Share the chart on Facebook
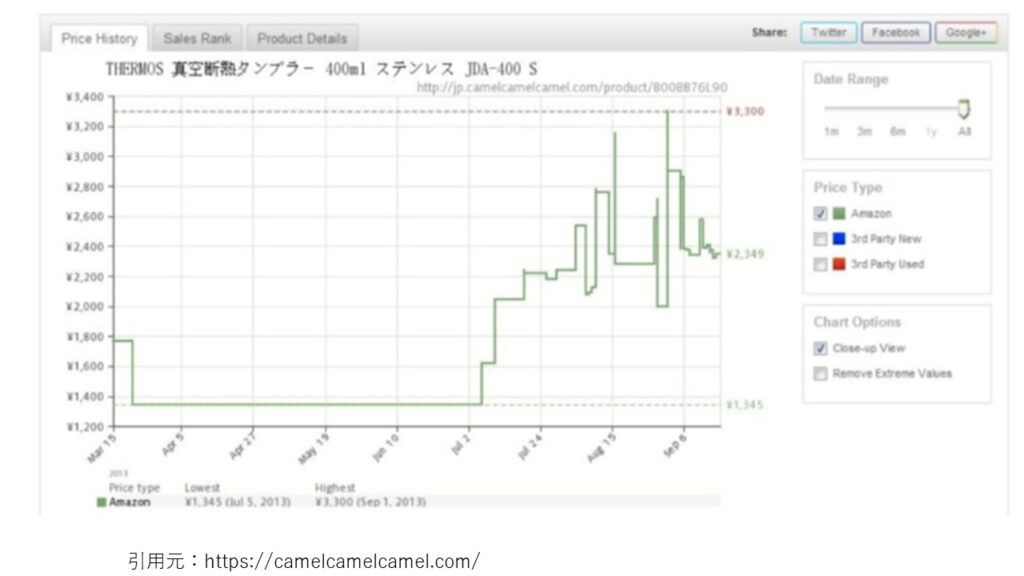Viewport: 1024px width, 576px height. click(895, 32)
